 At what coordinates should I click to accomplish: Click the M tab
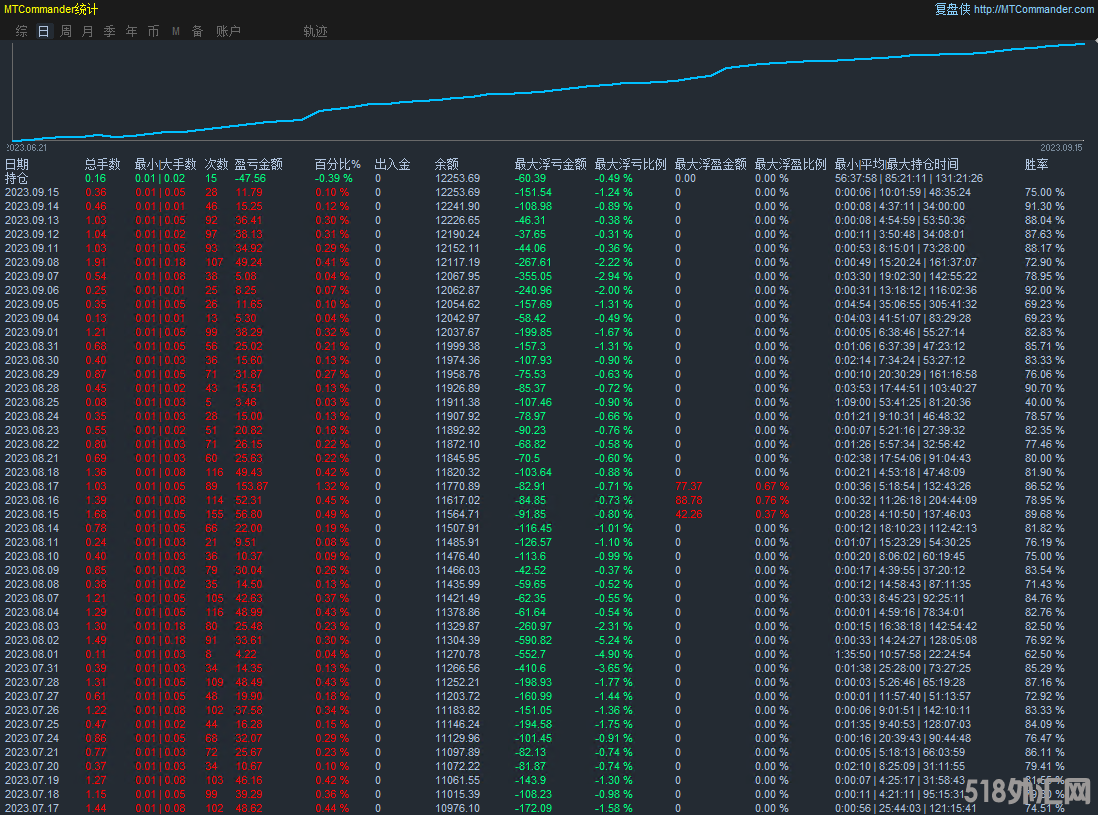176,31
